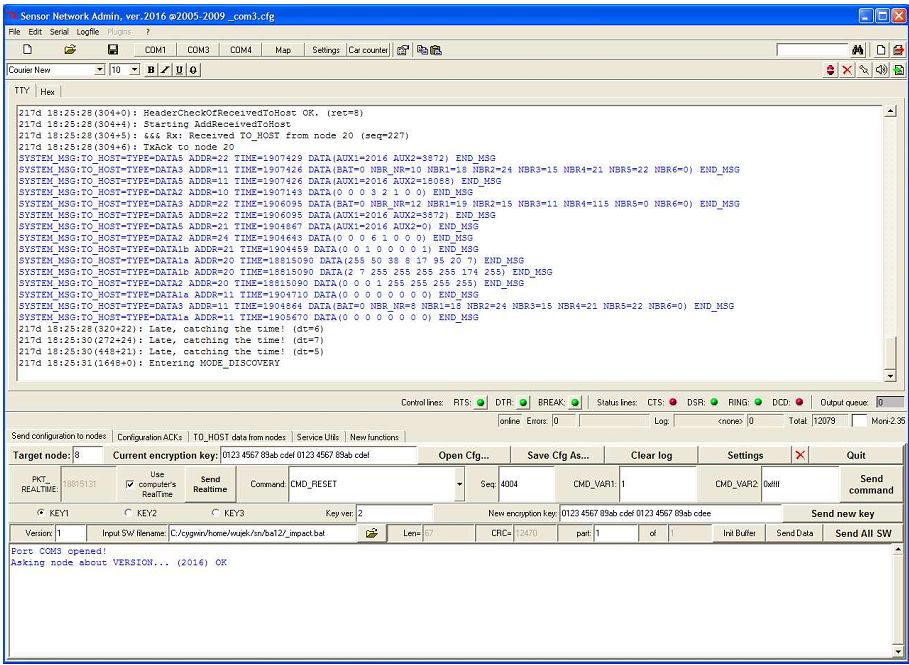Click red X button beside Settings
909x665 pixels.
[801, 455]
